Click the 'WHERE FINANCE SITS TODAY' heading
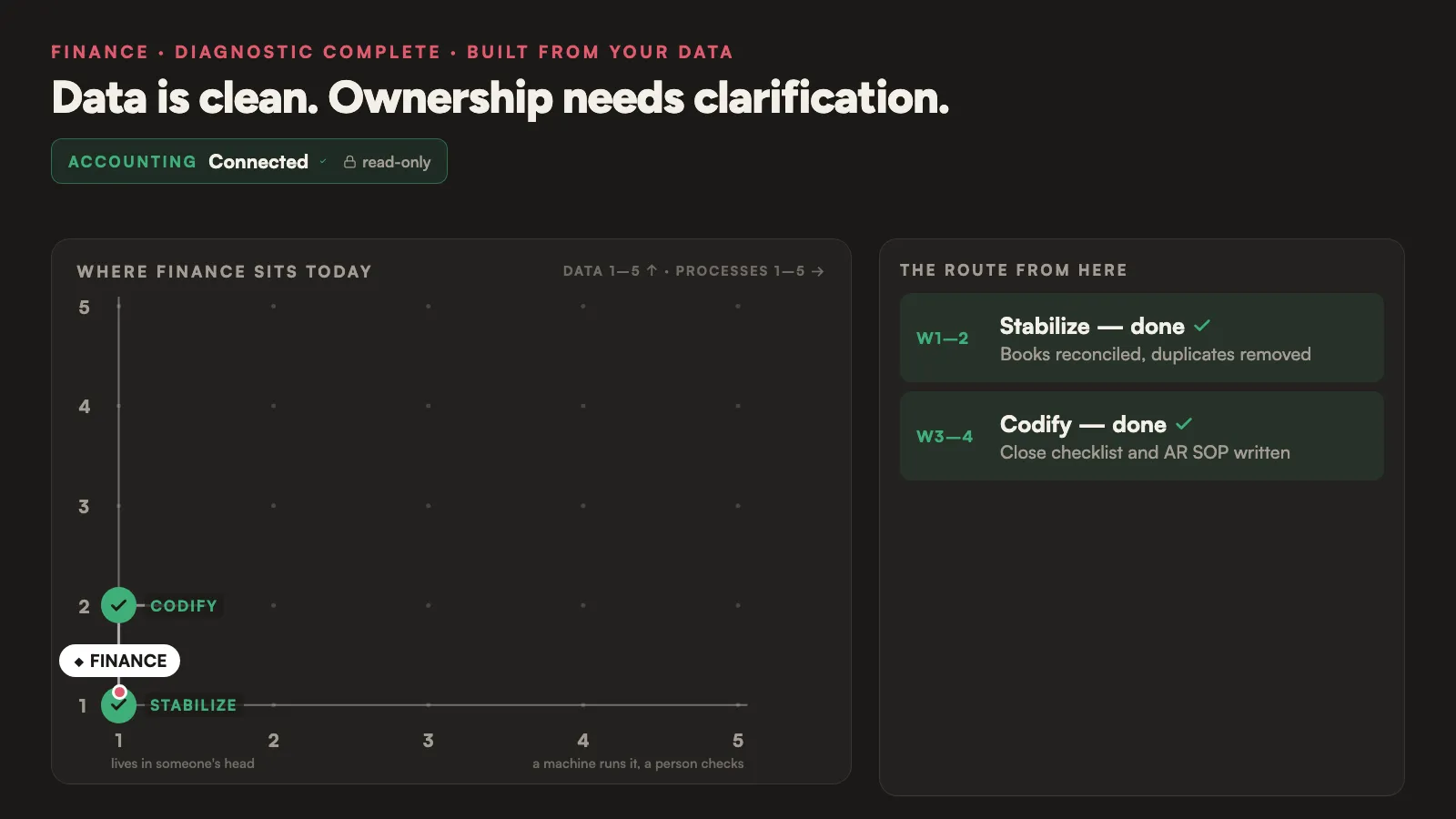This screenshot has height=819, width=1456. pyautogui.click(x=225, y=271)
